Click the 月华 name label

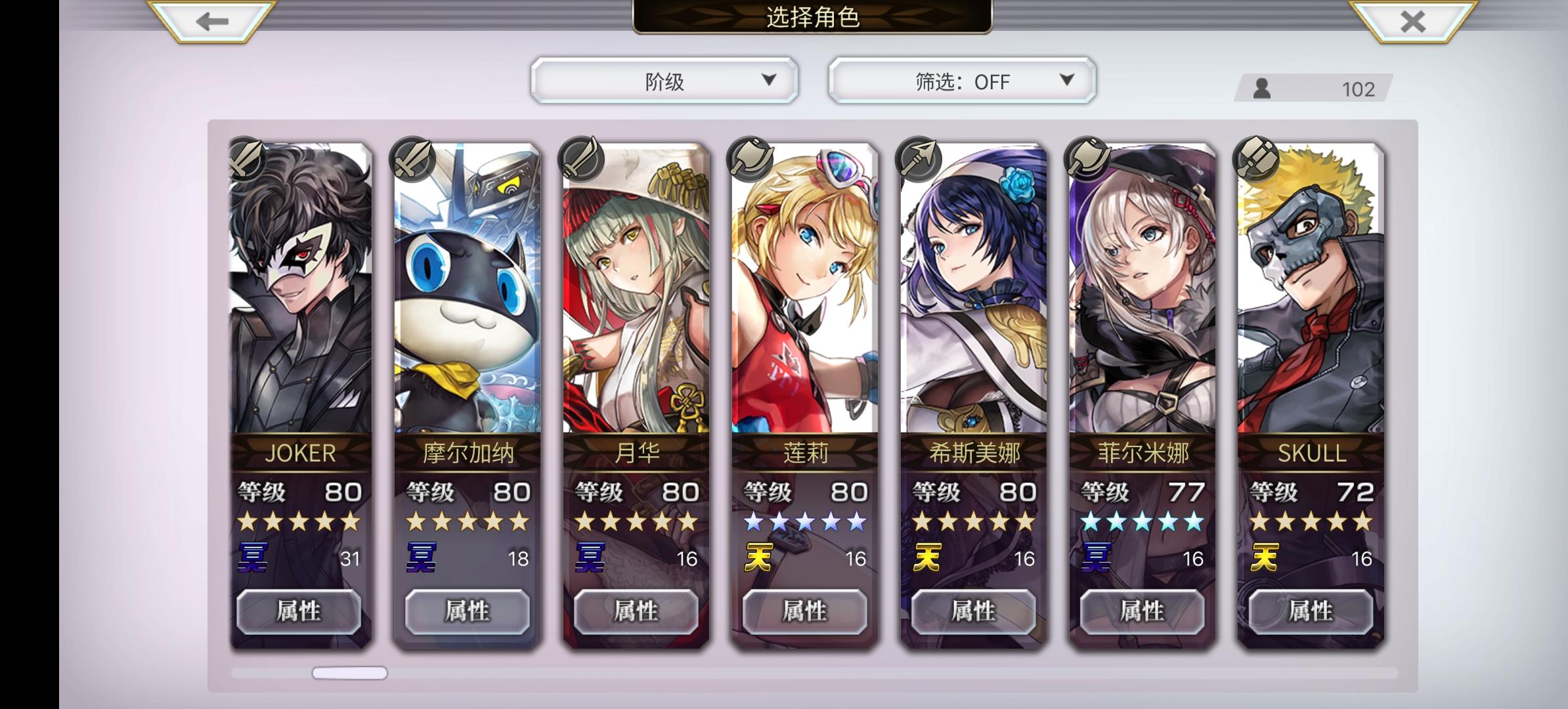(636, 453)
